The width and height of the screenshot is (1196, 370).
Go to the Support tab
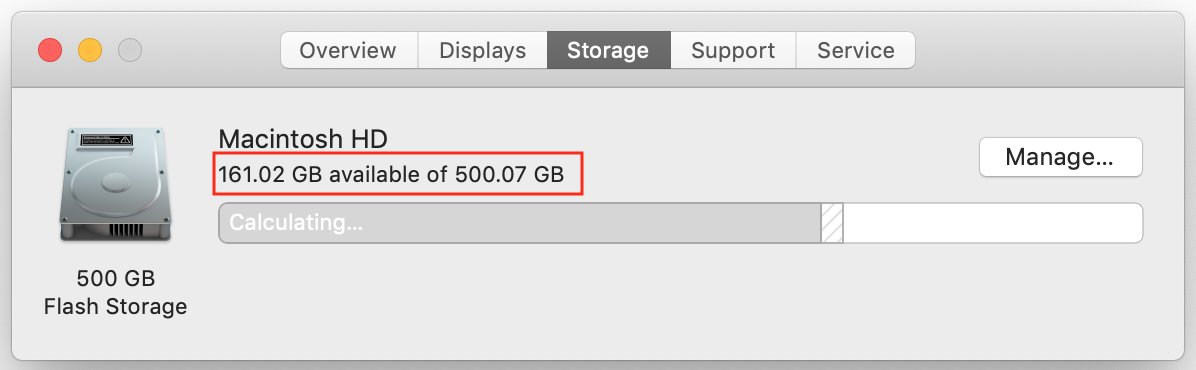point(733,50)
